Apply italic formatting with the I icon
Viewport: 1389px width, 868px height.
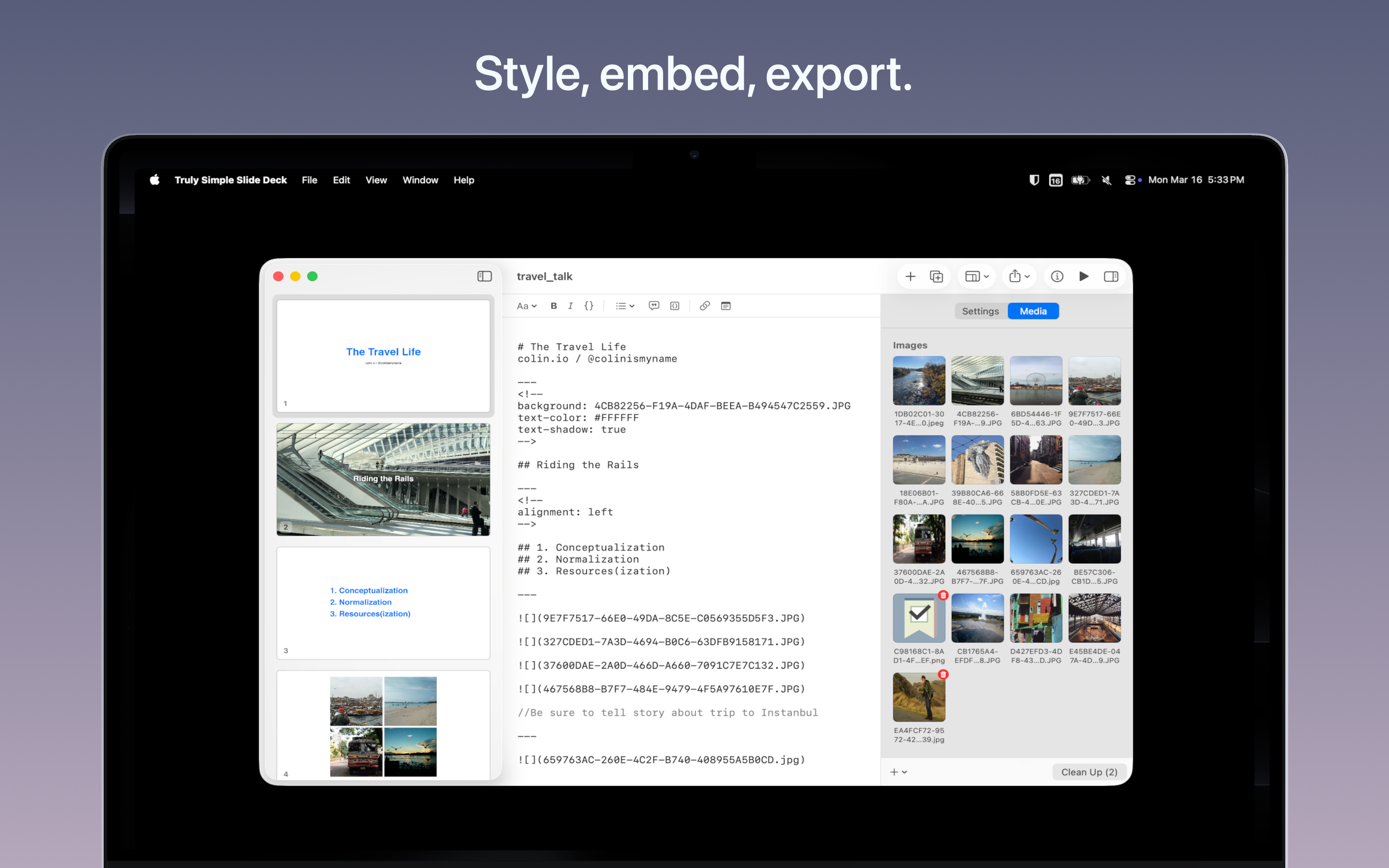coord(571,306)
